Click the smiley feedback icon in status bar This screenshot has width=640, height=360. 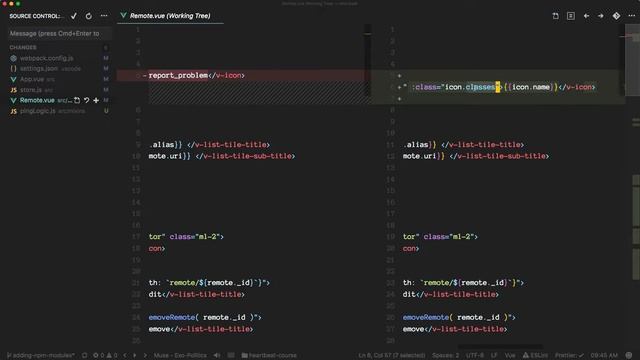(629, 356)
